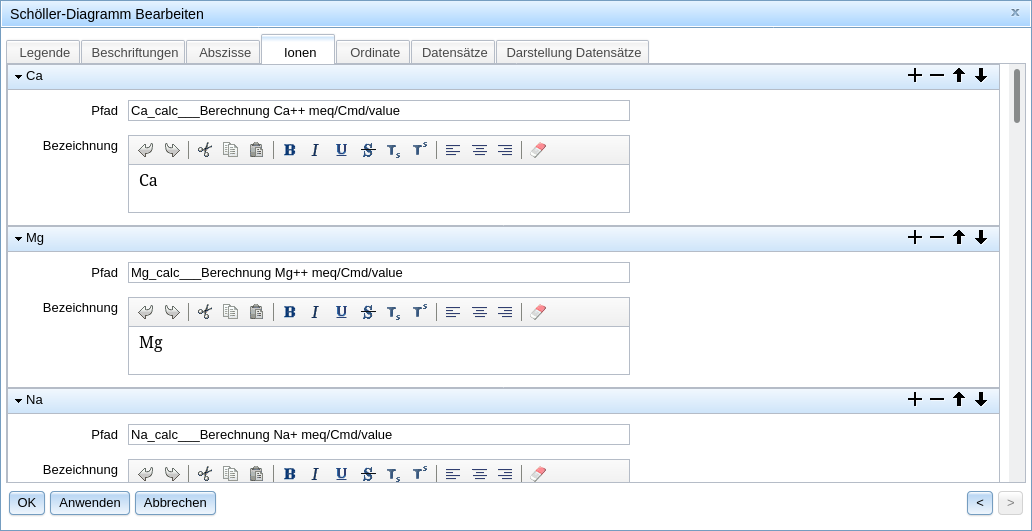Move the Mg ion up
This screenshot has width=1032, height=531.
(959, 238)
